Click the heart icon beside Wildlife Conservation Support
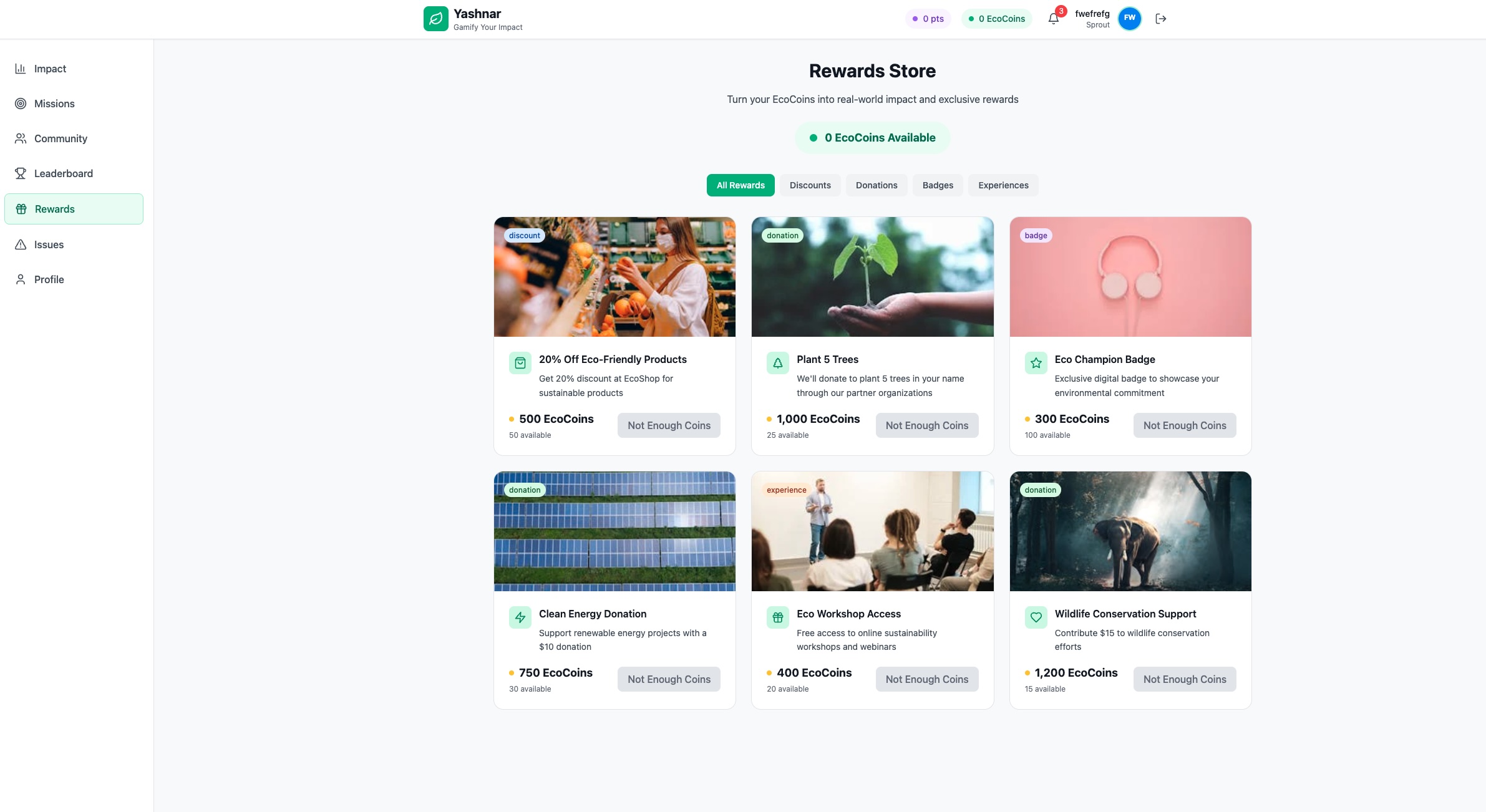This screenshot has height=812, width=1486. pos(1036,617)
